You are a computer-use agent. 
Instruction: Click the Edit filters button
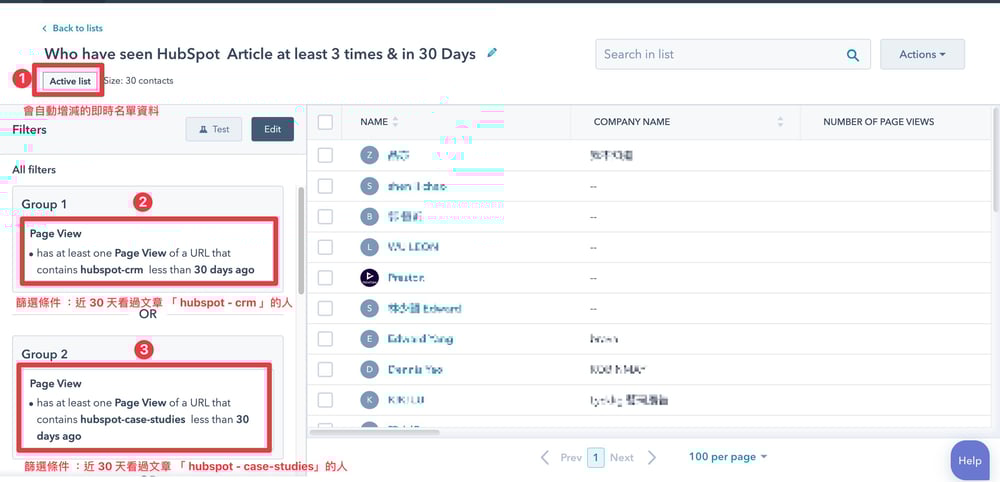(272, 129)
